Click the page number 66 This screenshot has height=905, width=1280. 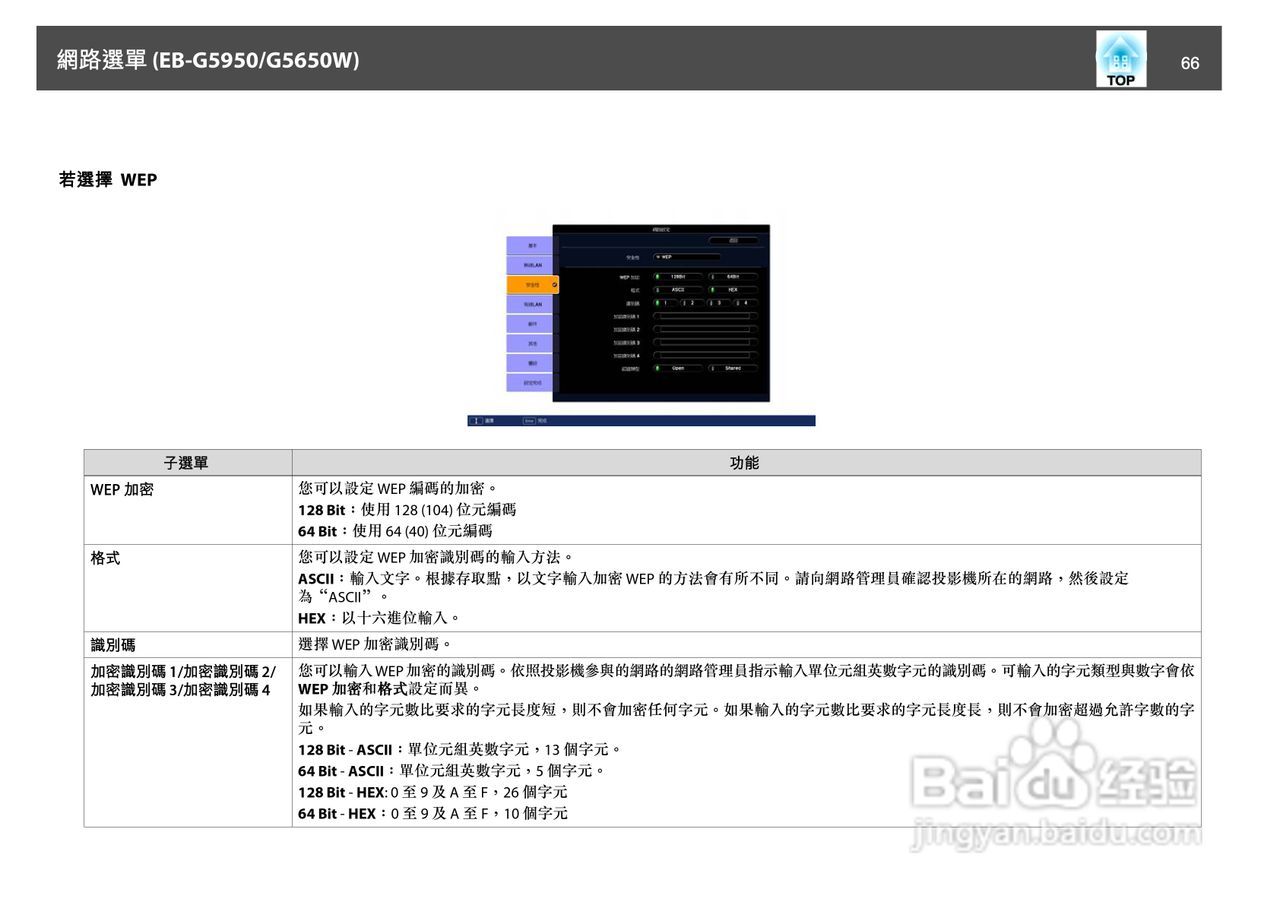coord(1190,63)
